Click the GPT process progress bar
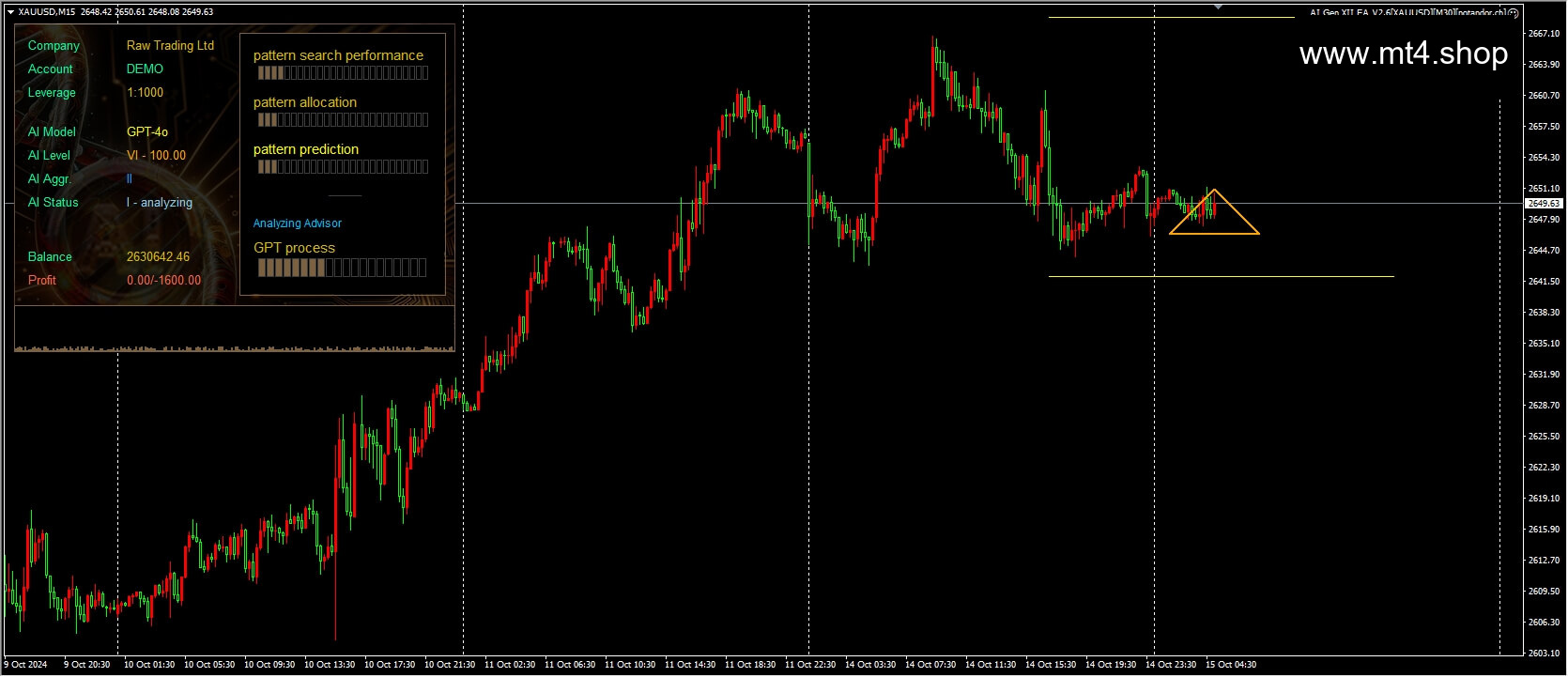Screen dimensions: 1568x677 coord(342,268)
